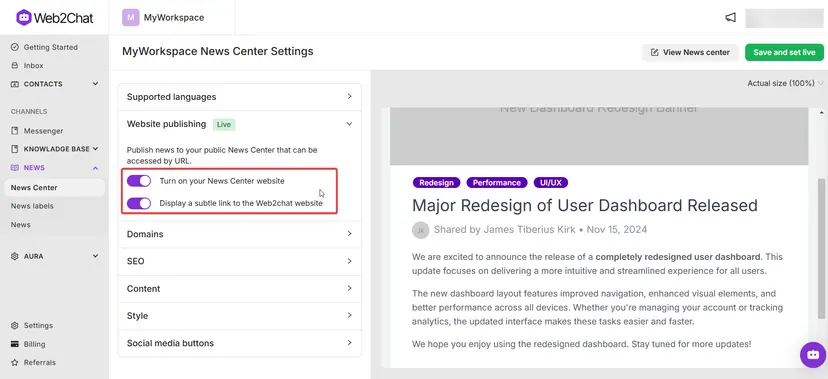Viewport: 828px width, 379px height.
Task: Click the View News center button
Action: click(x=690, y=52)
